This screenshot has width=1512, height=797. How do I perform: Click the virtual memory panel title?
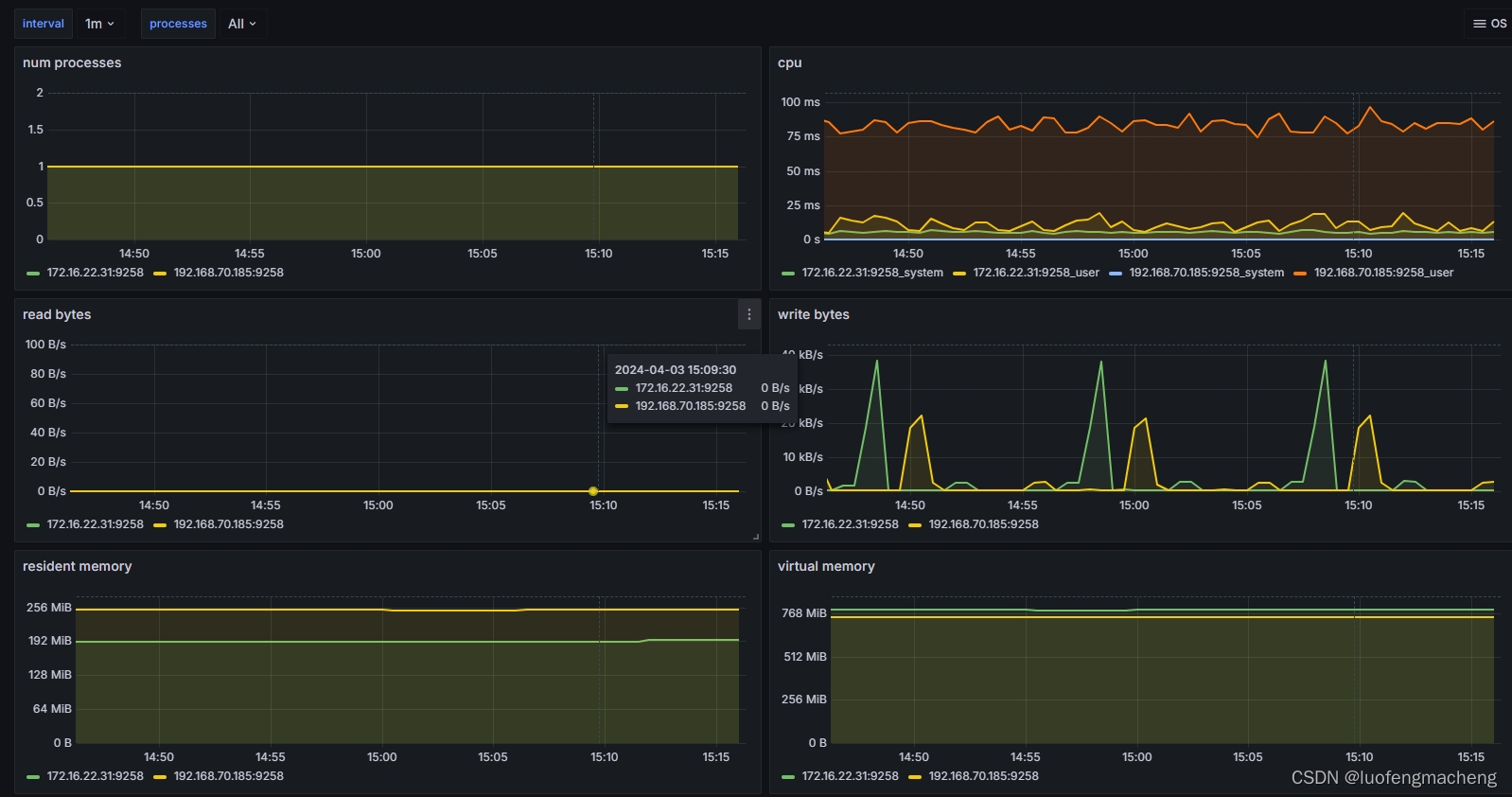click(826, 566)
